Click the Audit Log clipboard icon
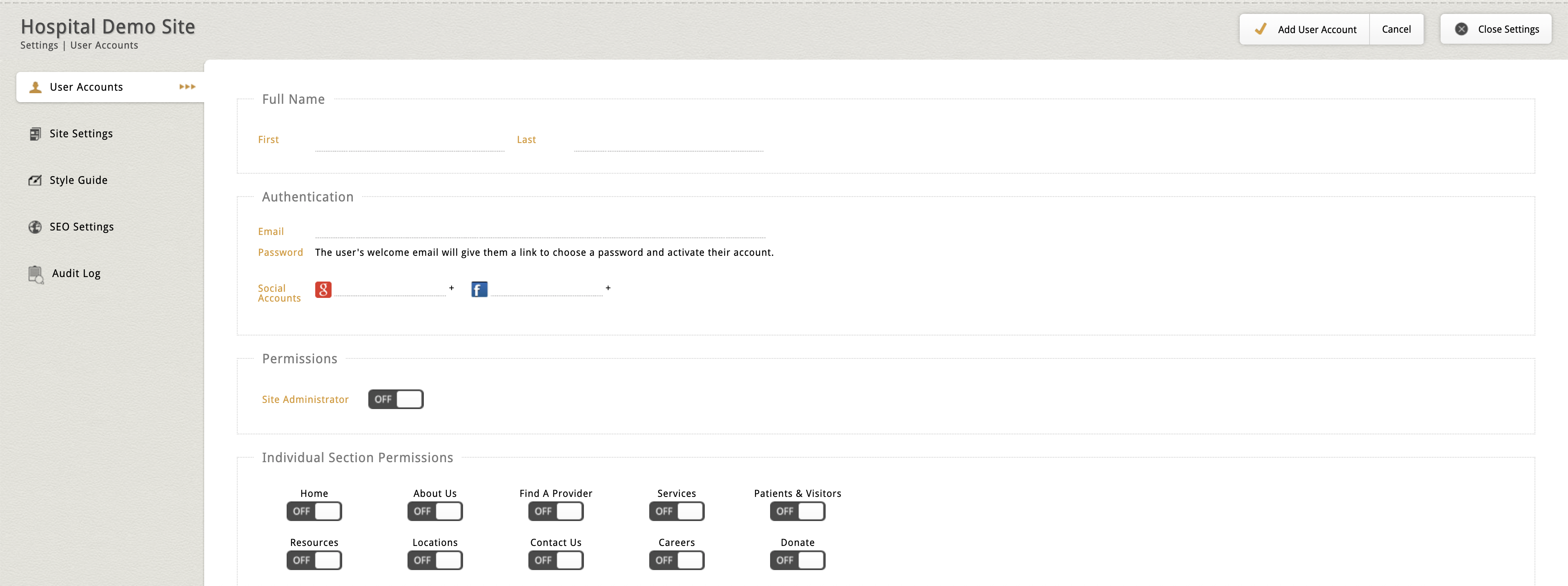This screenshot has height=586, width=1568. [x=36, y=275]
